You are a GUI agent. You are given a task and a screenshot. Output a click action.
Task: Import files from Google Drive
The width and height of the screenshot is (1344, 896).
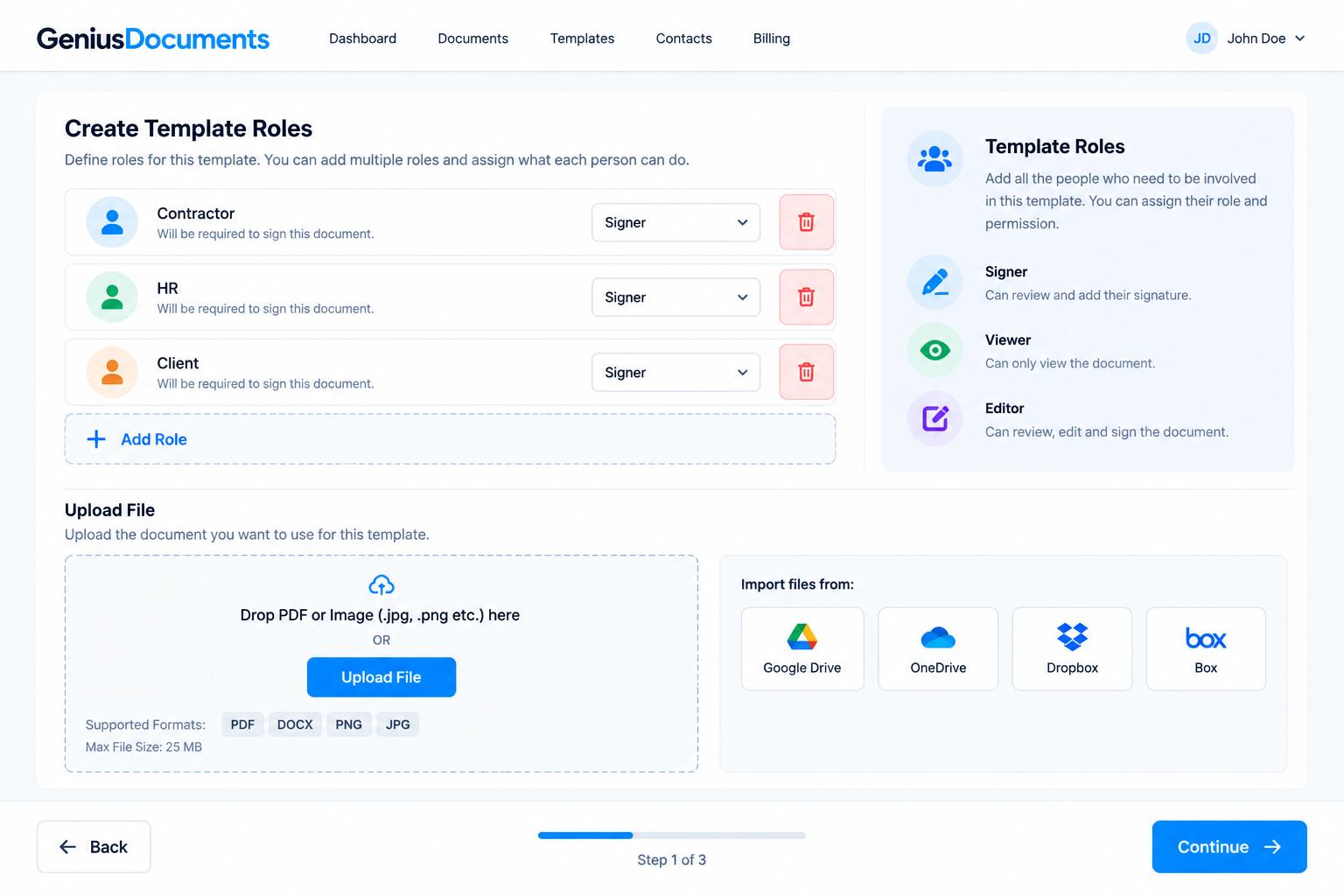801,649
